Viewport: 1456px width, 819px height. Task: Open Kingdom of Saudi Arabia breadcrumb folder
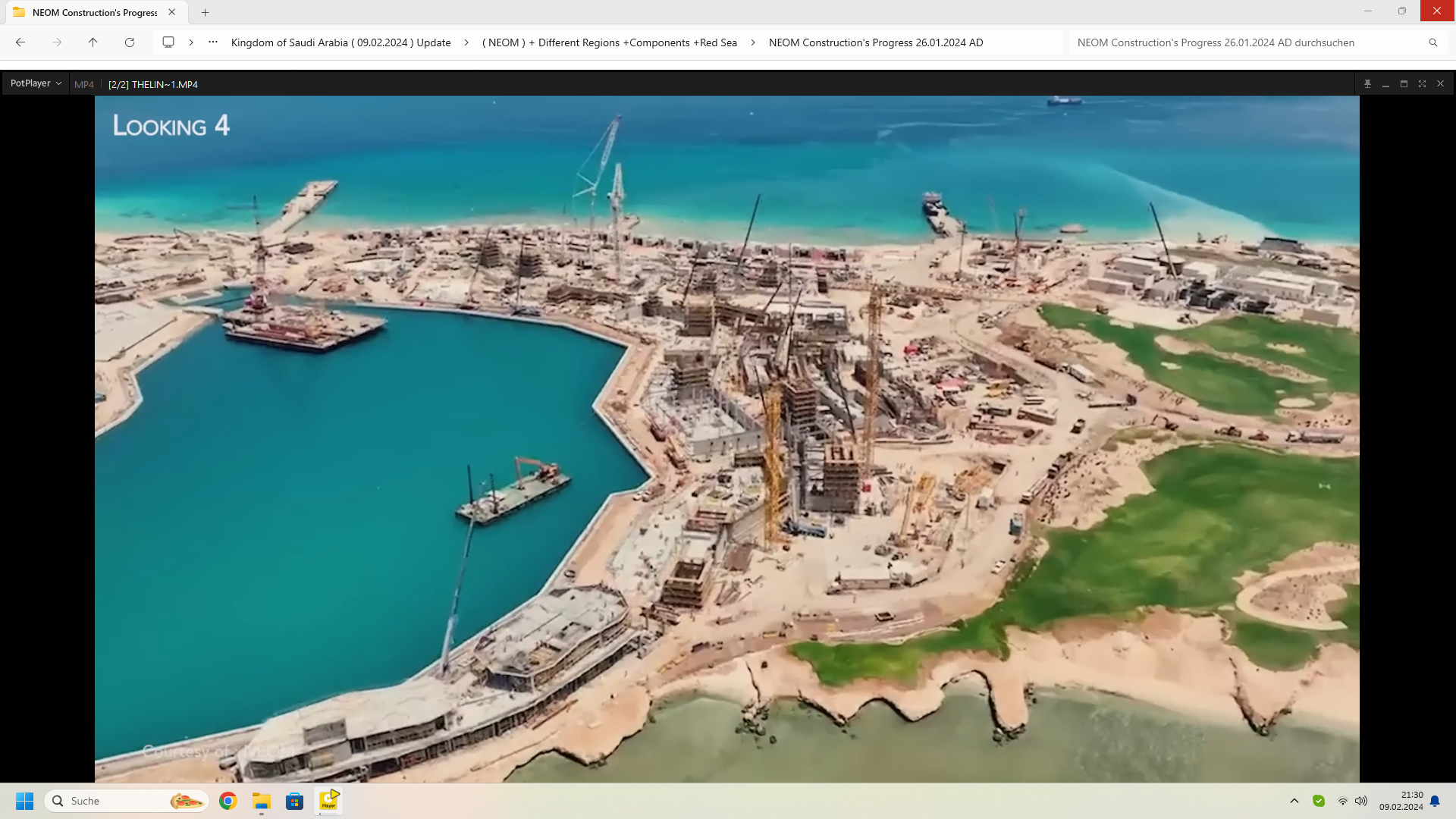pos(340,42)
